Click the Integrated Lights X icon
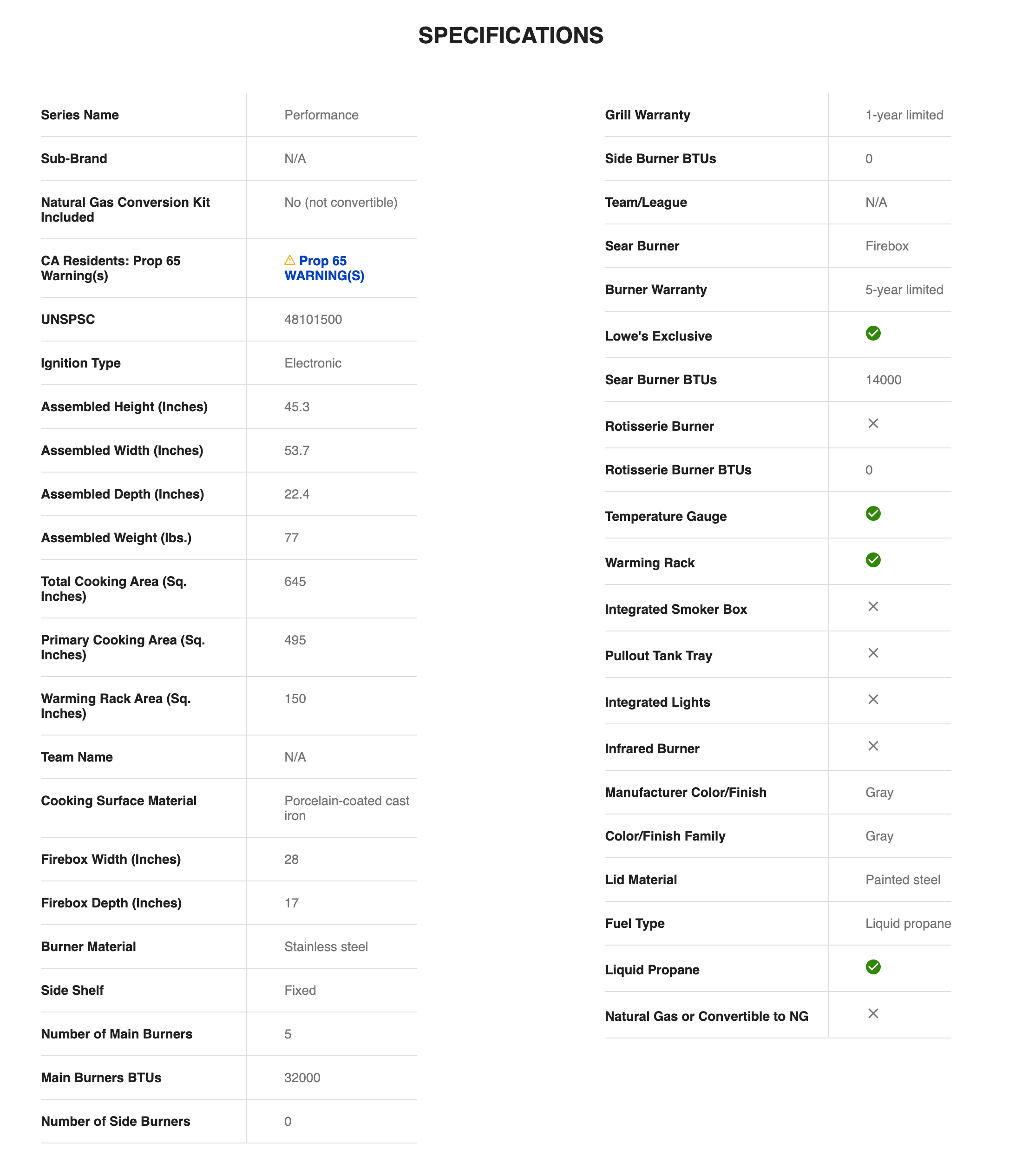The image size is (1022, 1176). [x=872, y=699]
